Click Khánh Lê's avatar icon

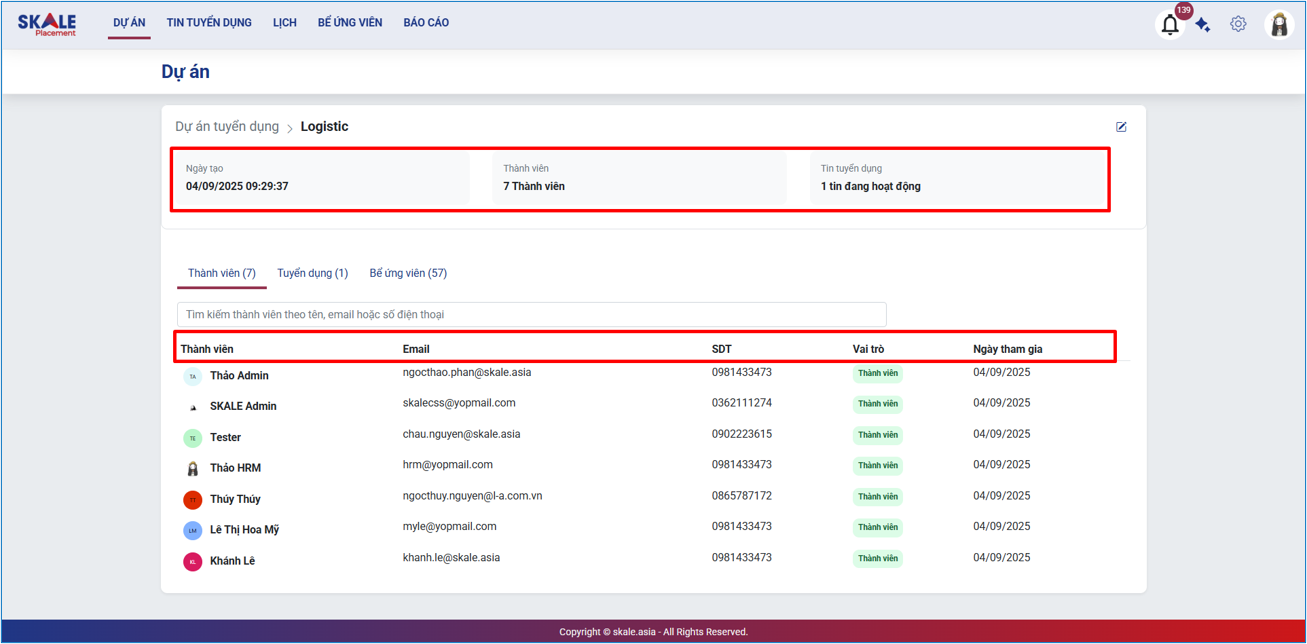193,562
